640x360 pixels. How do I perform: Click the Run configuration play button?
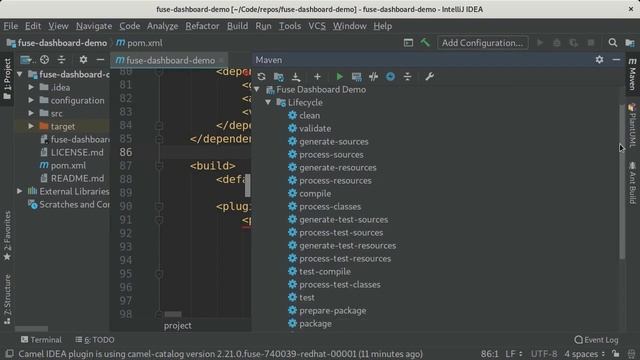tap(540, 42)
